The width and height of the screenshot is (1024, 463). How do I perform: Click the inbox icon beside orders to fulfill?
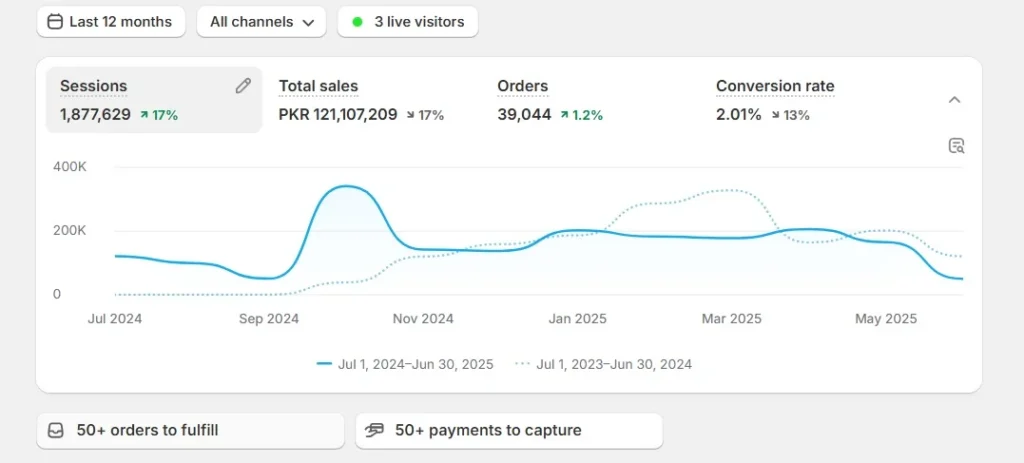click(56, 430)
